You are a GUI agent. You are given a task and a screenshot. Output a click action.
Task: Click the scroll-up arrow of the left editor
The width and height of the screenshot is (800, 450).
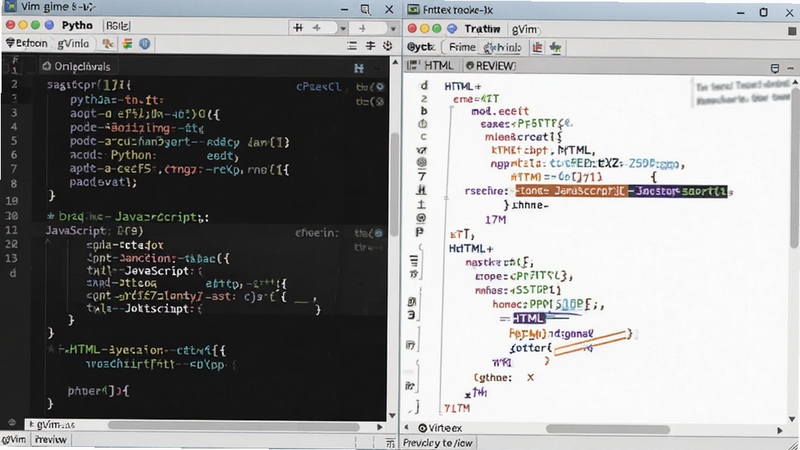(x=394, y=62)
